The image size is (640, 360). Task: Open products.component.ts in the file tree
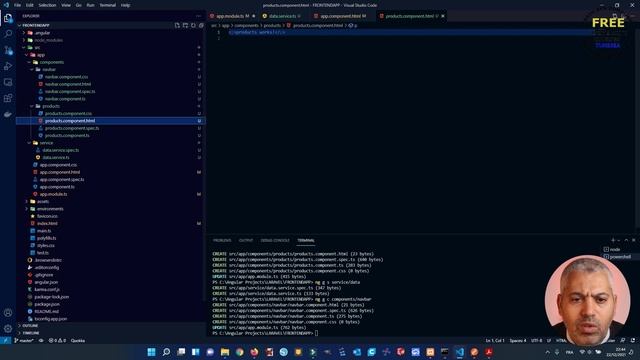67,136
